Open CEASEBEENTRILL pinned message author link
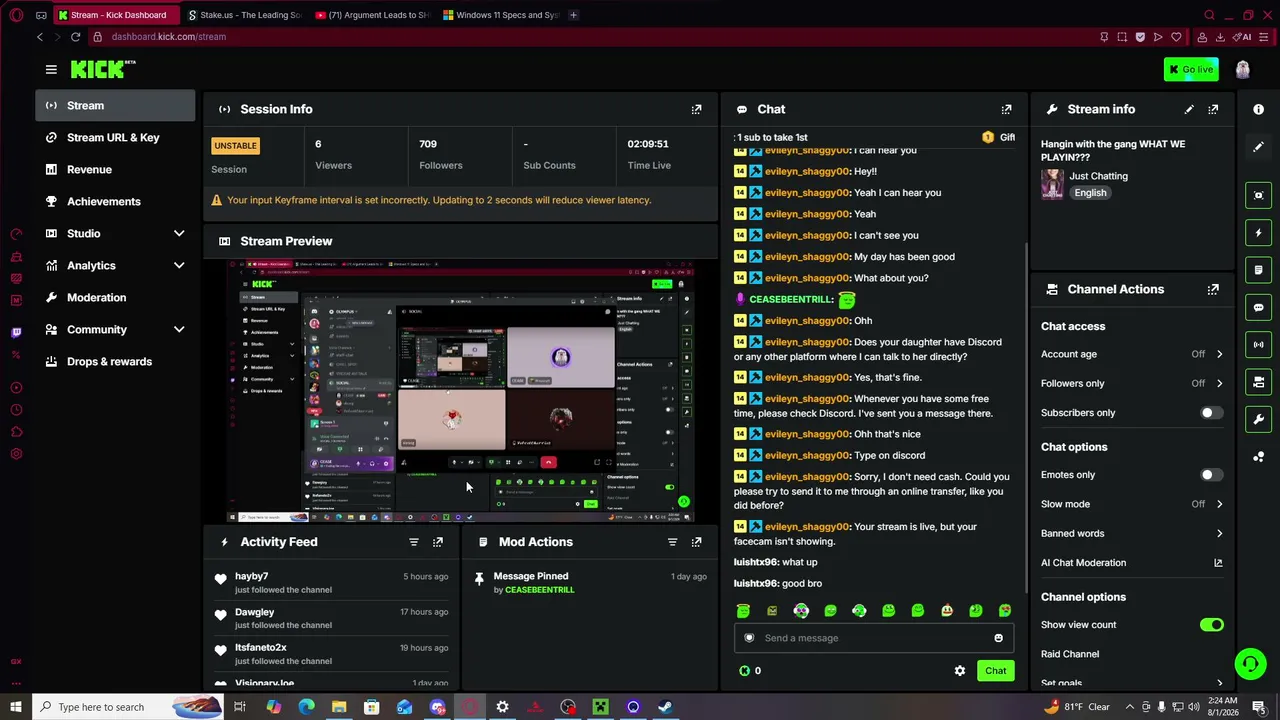 (x=539, y=590)
